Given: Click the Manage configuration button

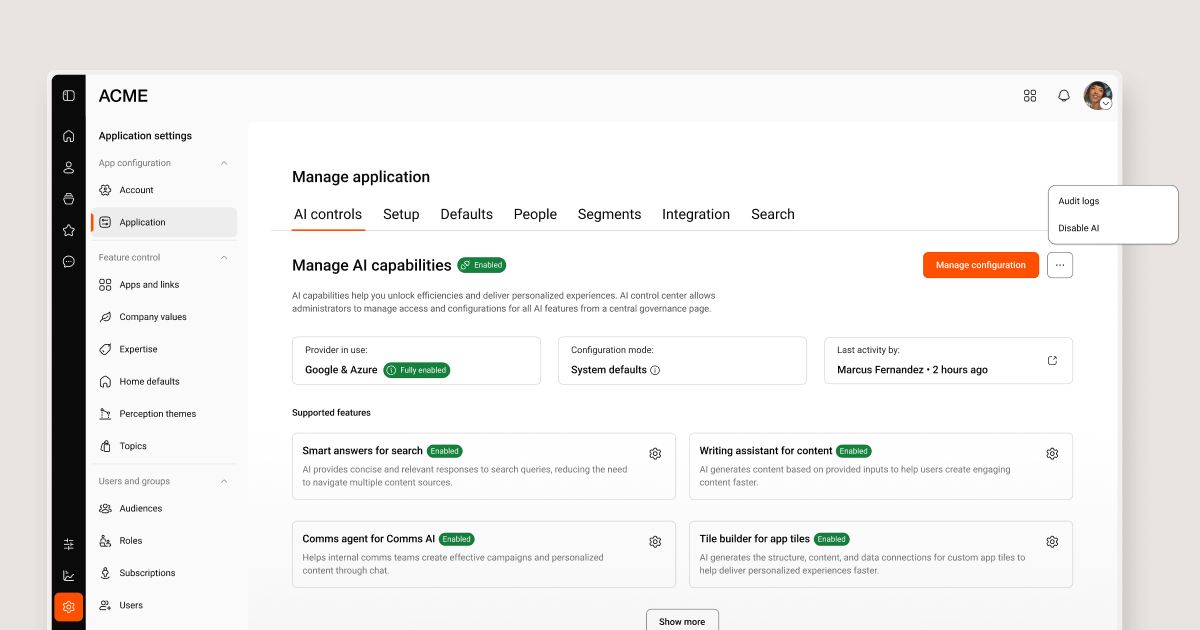Looking at the screenshot, I should [x=981, y=265].
